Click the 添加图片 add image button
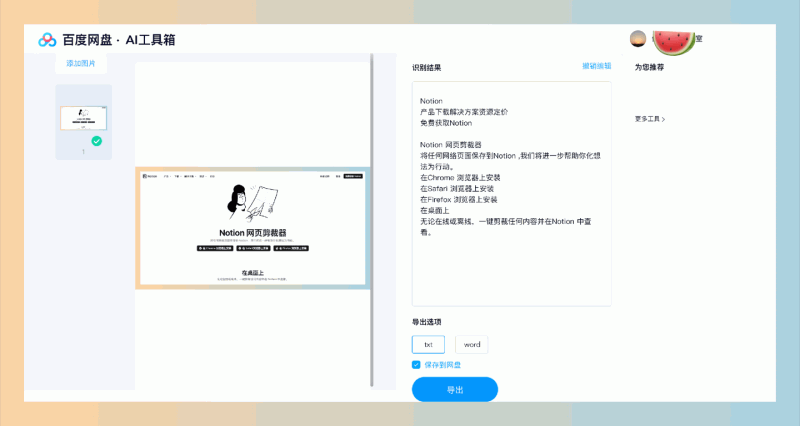This screenshot has height=426, width=800. coord(81,63)
